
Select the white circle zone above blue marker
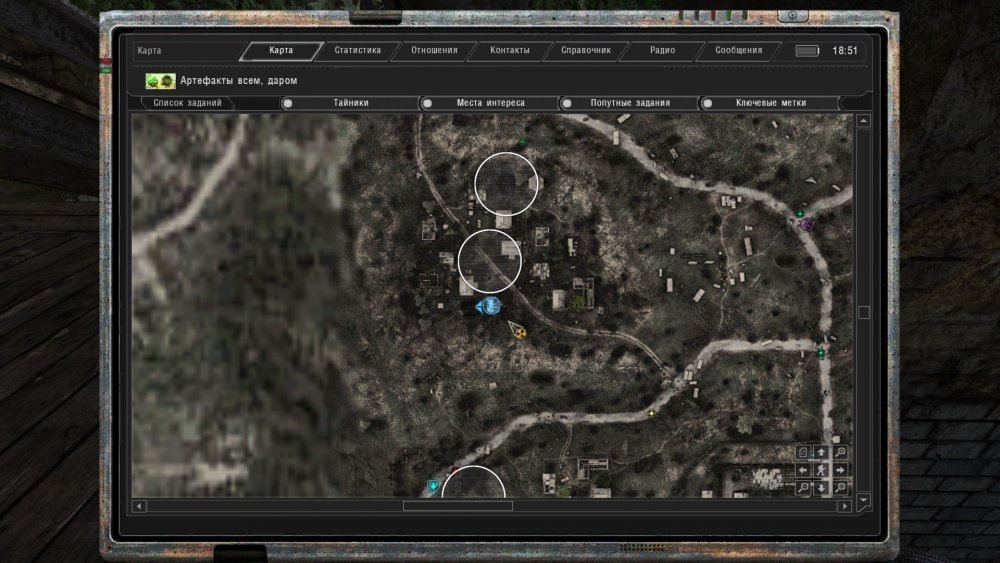(490, 261)
